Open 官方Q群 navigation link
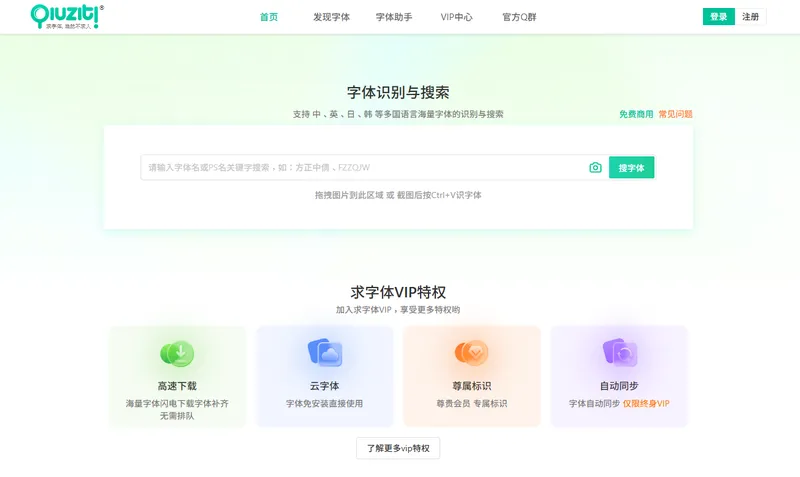The image size is (800, 477). tap(519, 17)
